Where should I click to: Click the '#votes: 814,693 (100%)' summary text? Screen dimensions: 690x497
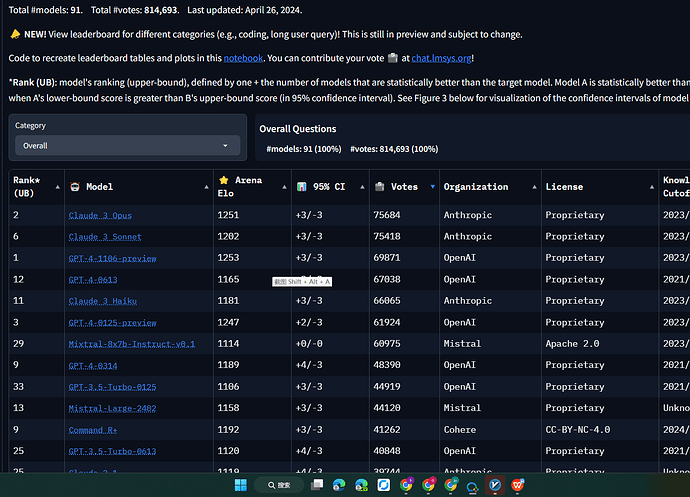pos(394,149)
